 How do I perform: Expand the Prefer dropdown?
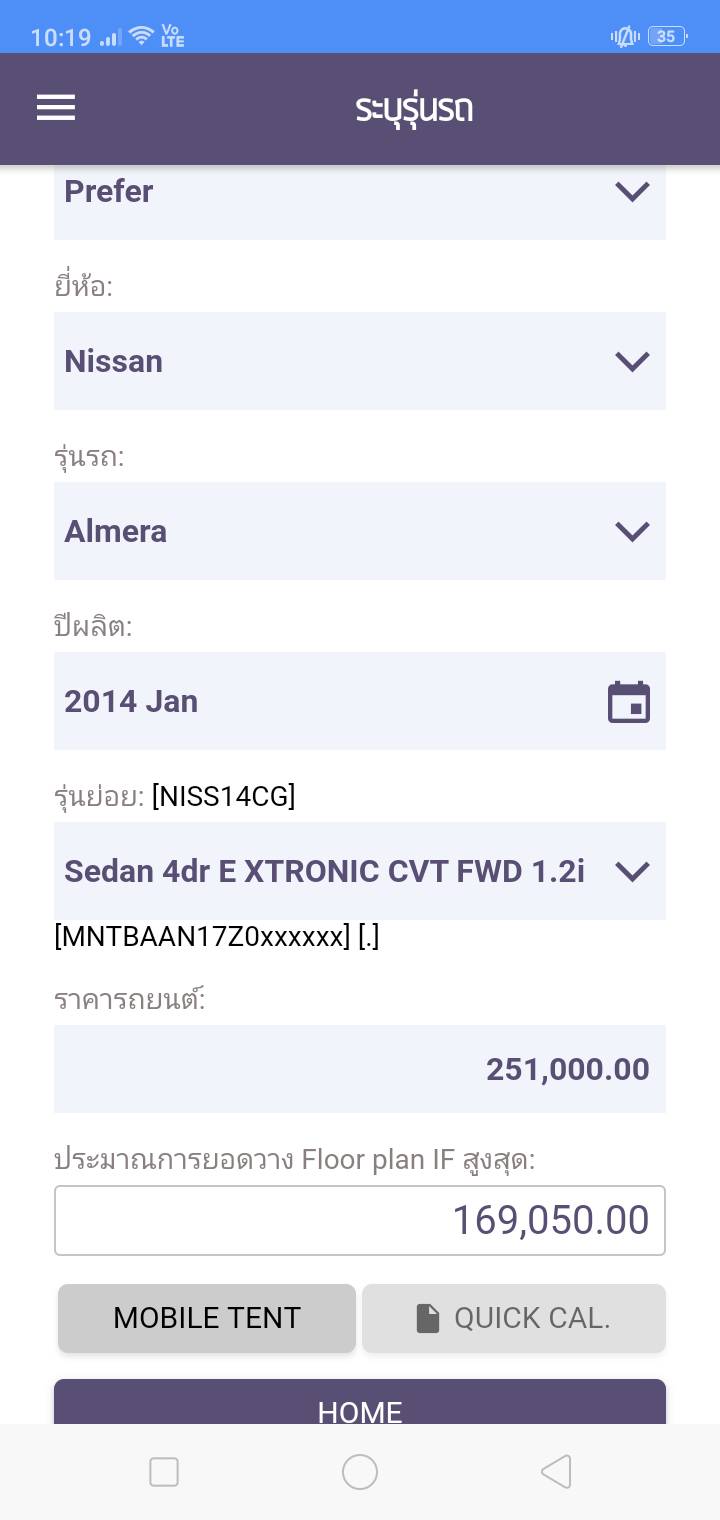[360, 192]
